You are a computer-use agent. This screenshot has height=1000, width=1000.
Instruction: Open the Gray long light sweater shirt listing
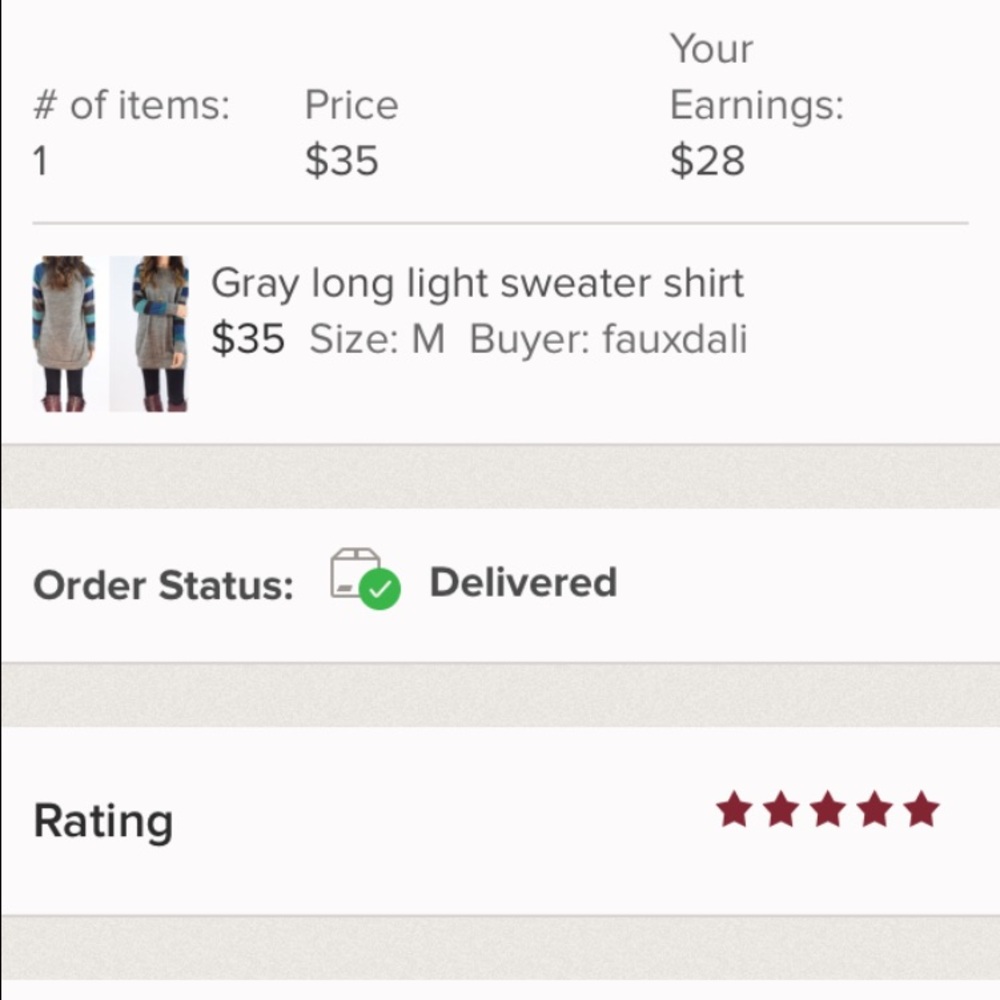[x=477, y=284]
